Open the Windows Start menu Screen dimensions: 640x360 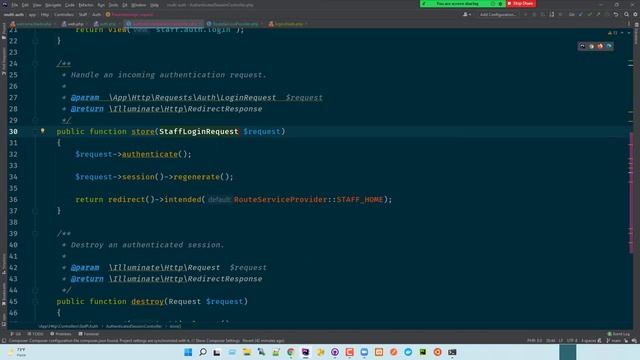coord(188,352)
